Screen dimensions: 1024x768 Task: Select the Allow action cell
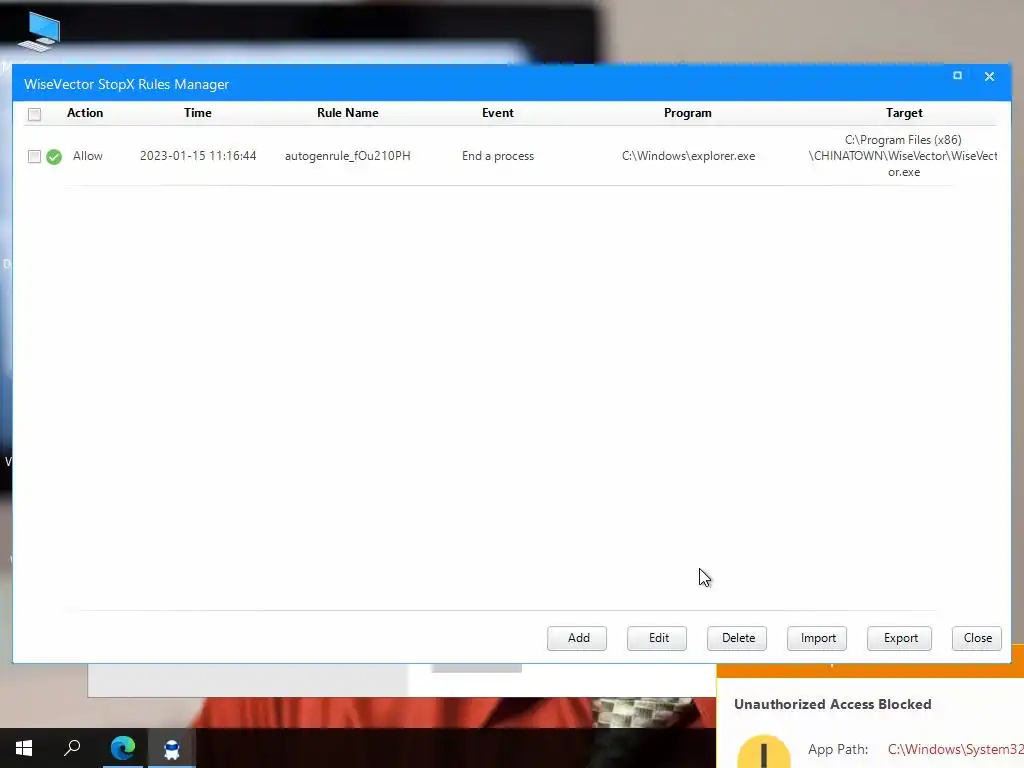pos(88,156)
